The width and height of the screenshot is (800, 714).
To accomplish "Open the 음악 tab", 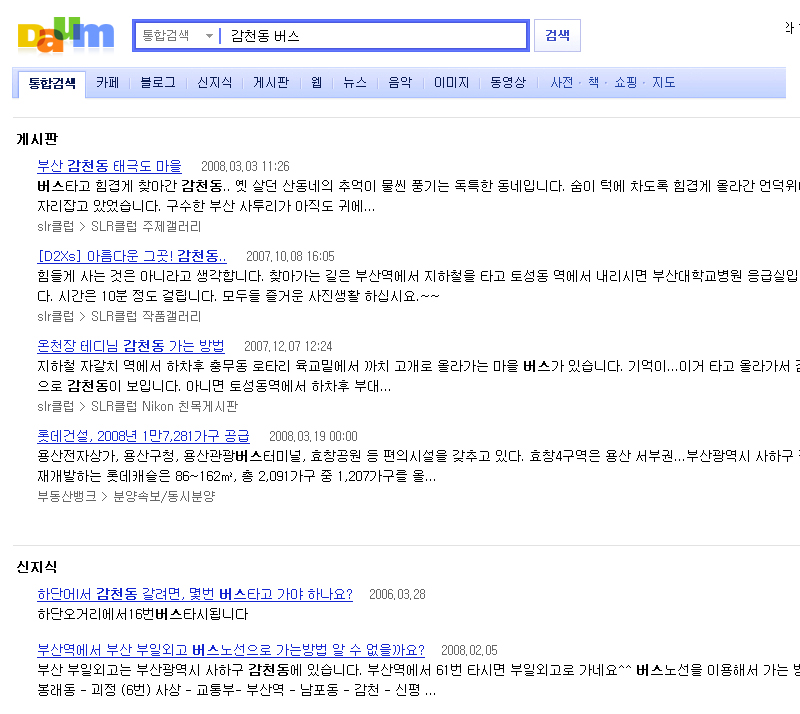I will 400,82.
